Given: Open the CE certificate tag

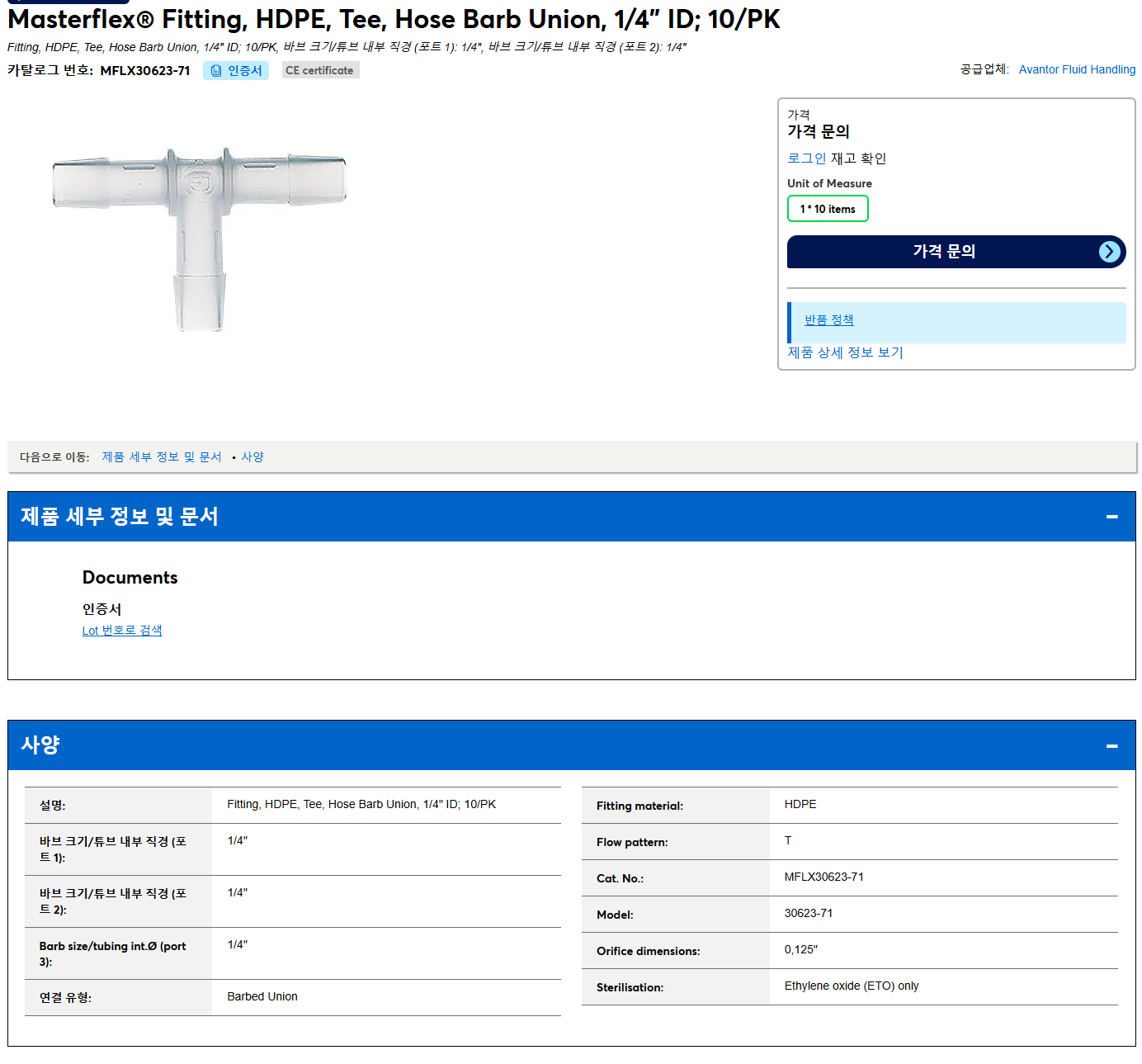Looking at the screenshot, I should point(320,71).
